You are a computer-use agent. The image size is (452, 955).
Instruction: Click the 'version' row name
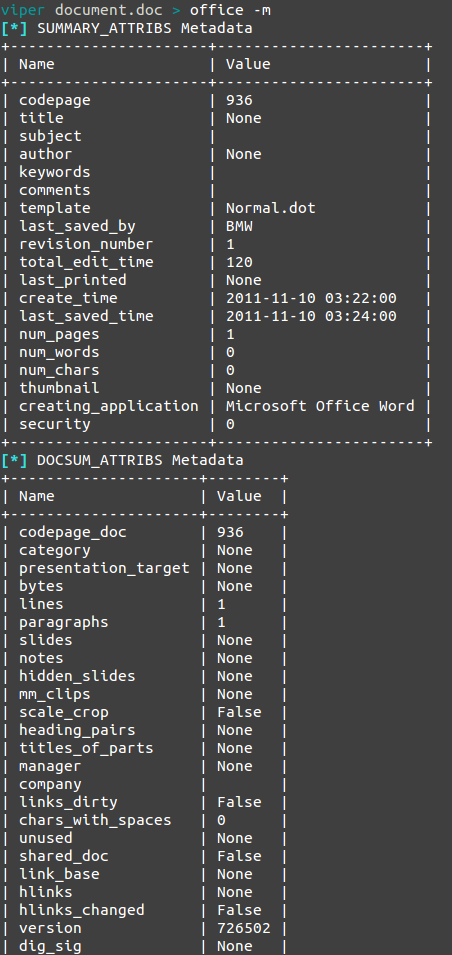[x=51, y=928]
